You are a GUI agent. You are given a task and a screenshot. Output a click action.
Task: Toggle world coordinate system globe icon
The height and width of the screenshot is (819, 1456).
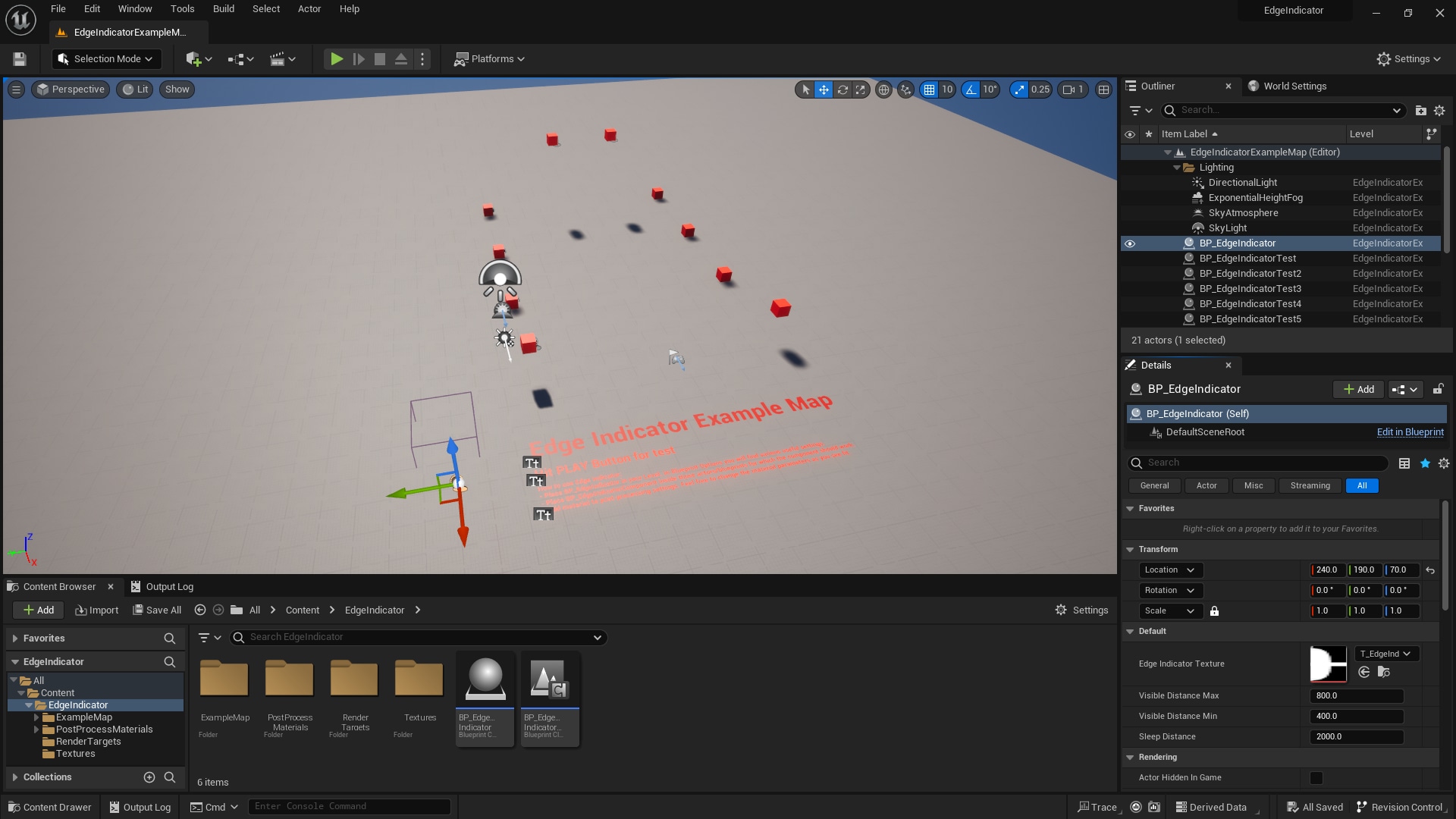(x=884, y=89)
